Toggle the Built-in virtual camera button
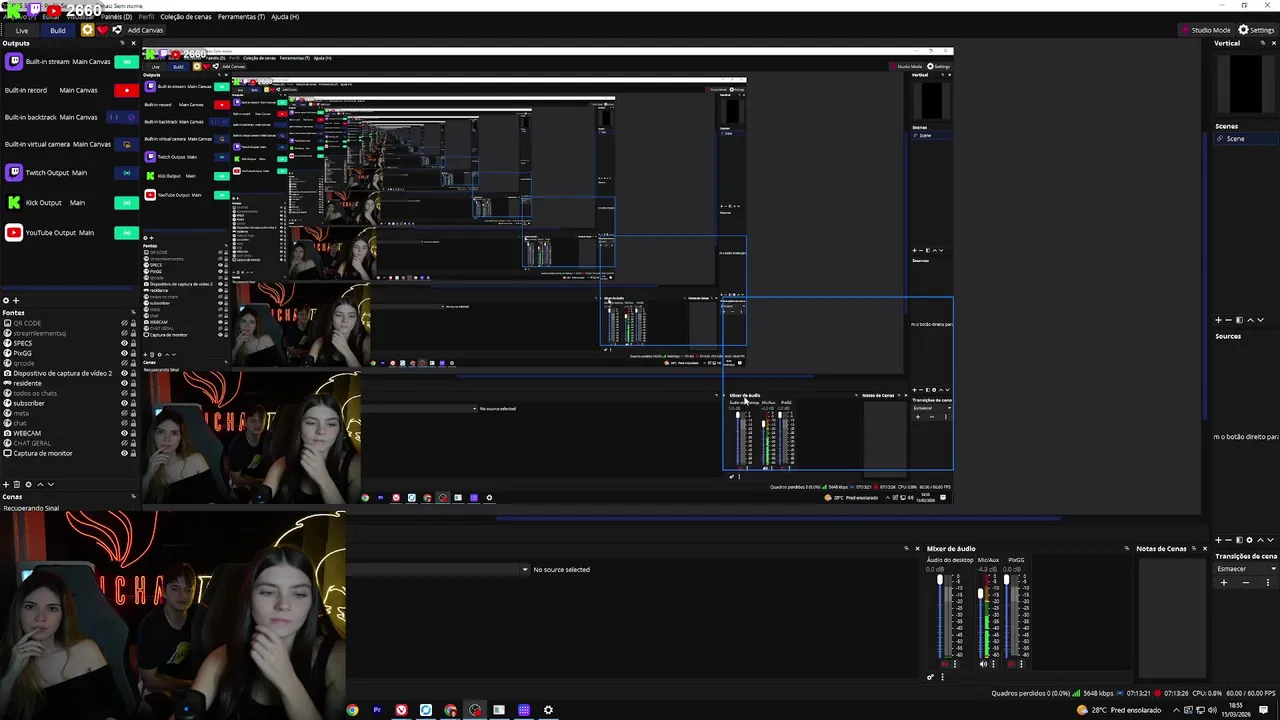 (126, 144)
